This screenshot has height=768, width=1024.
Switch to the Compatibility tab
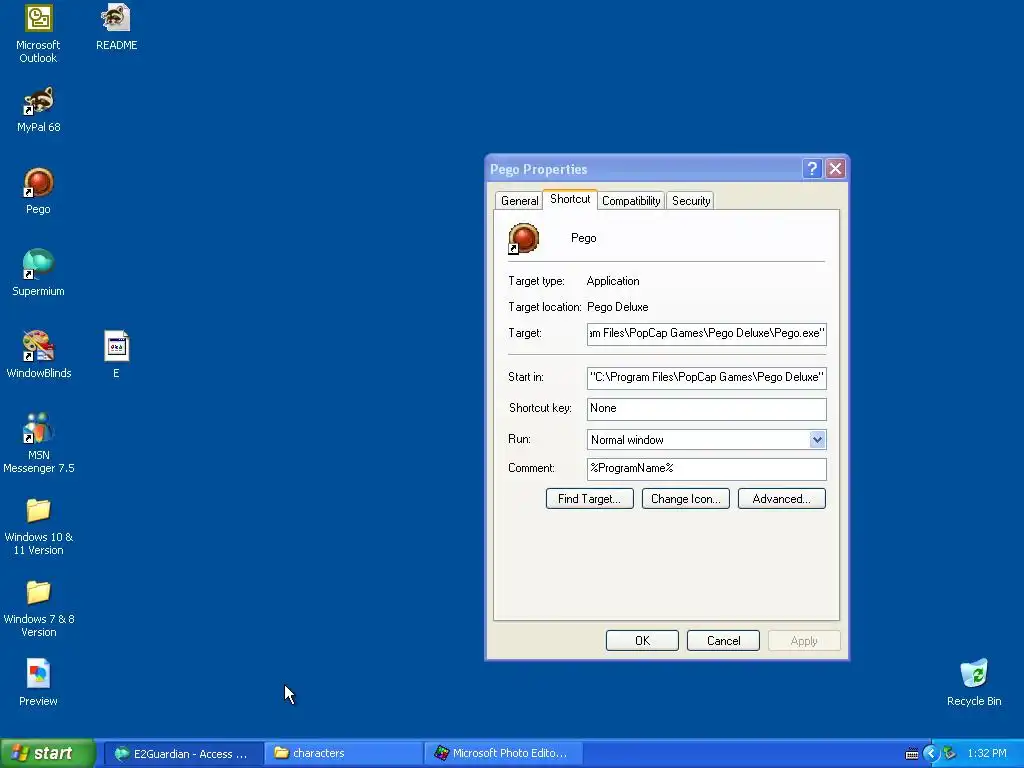click(631, 200)
